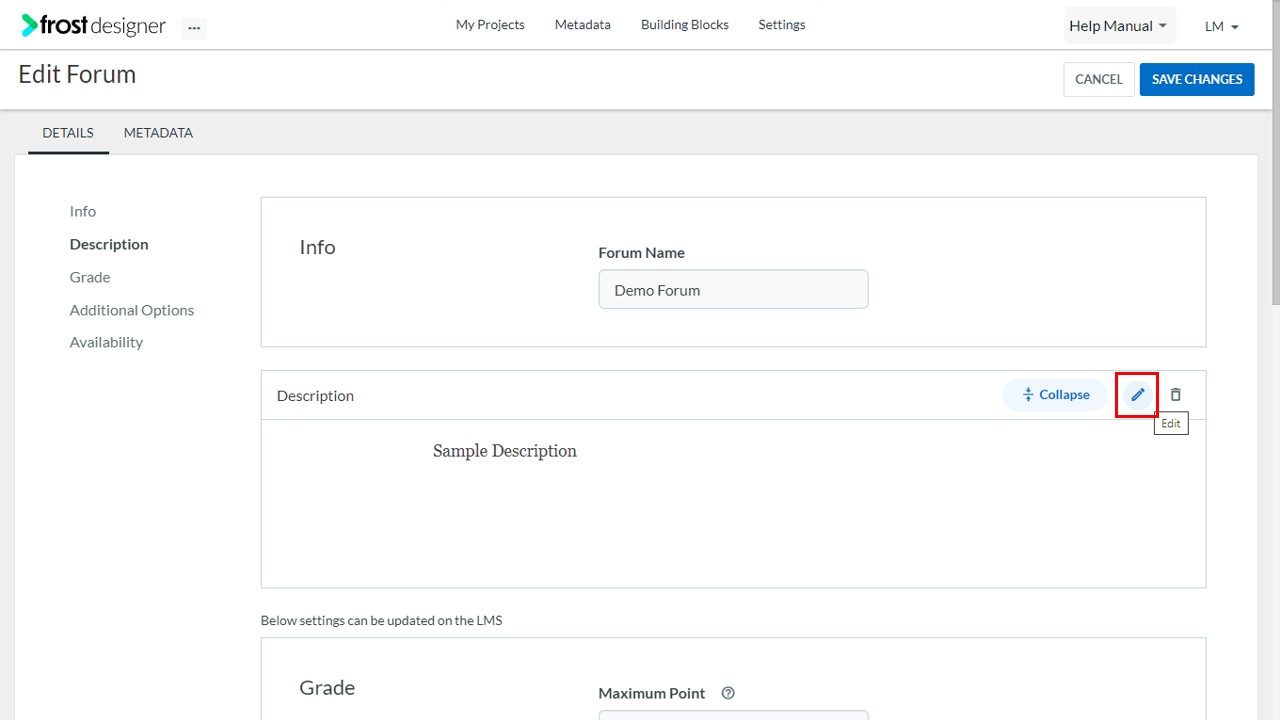Click the Maximum Point help question icon
This screenshot has height=720, width=1280.
click(x=728, y=693)
